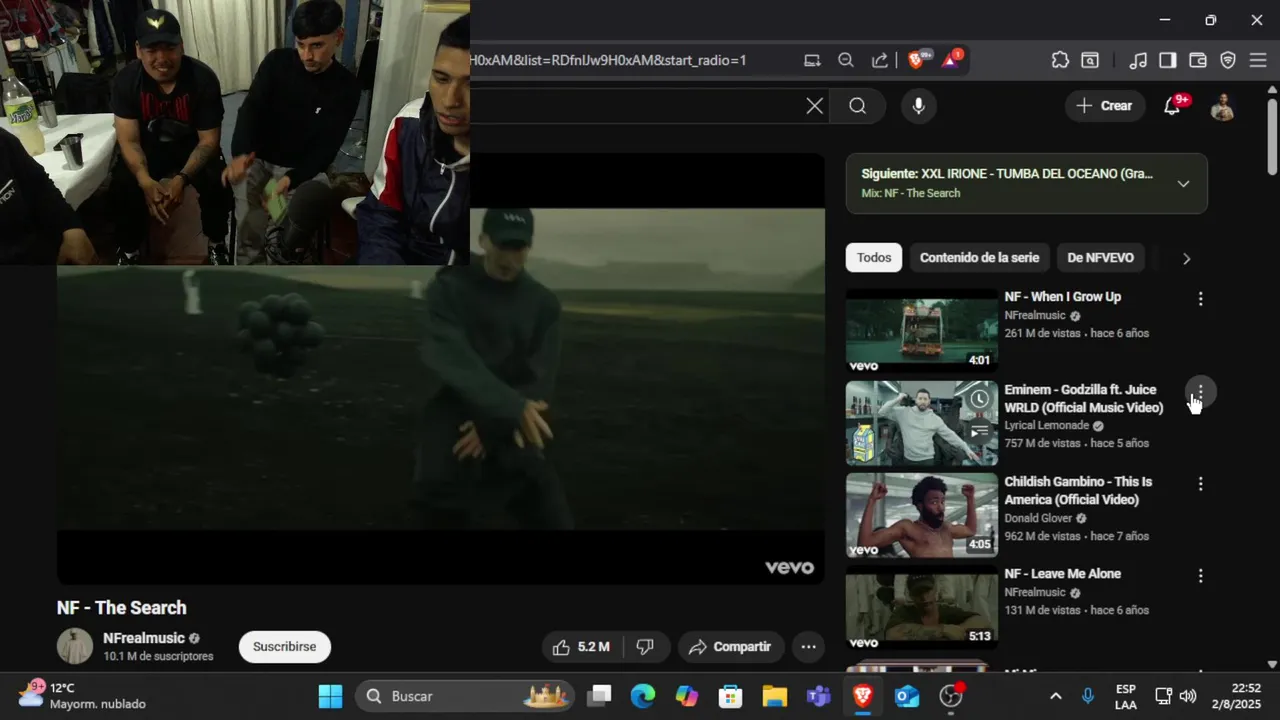Click the system tray microphone icon
1280x720 pixels.
pyautogui.click(x=1088, y=696)
